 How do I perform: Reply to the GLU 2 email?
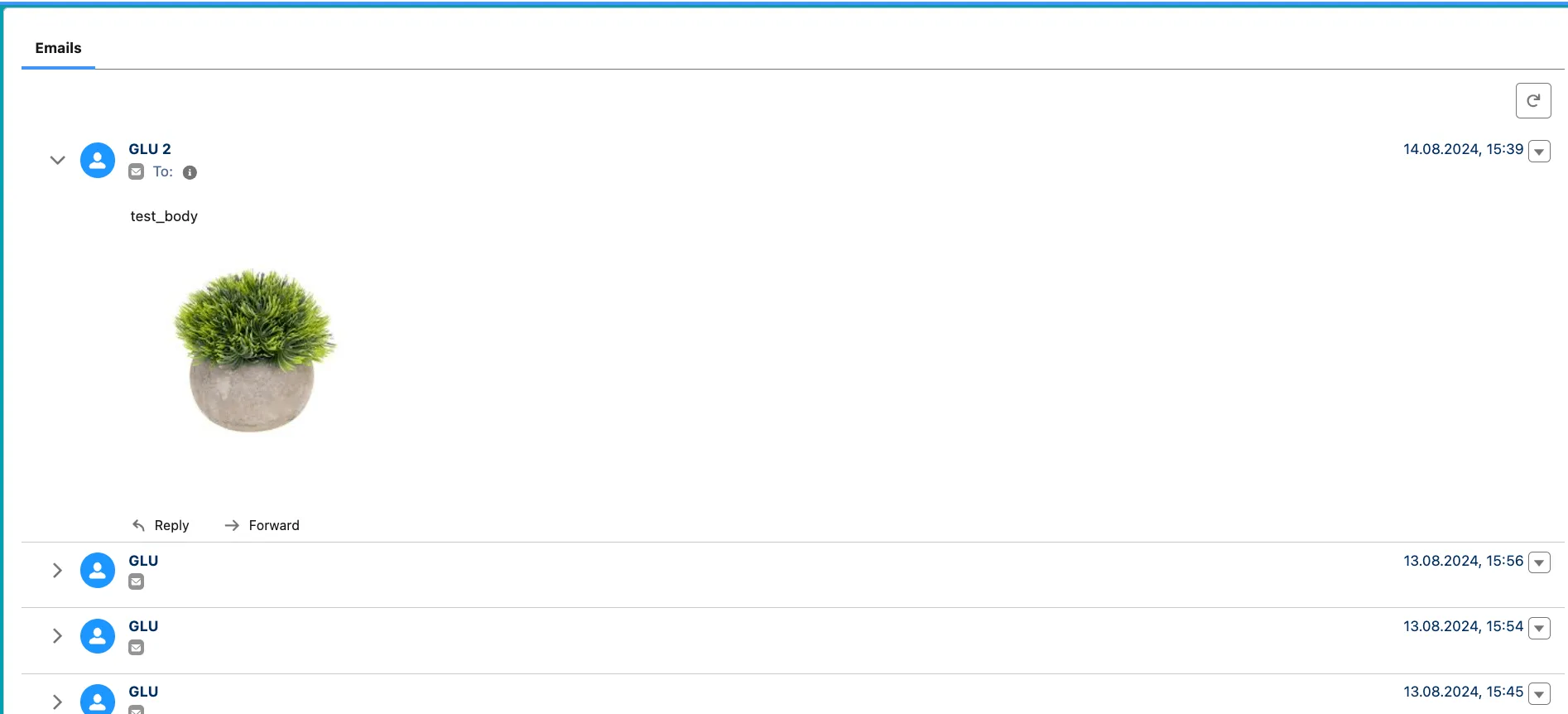pos(161,525)
